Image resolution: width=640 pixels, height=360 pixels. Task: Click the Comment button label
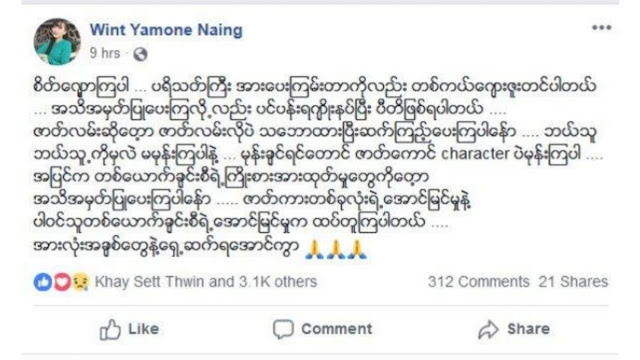pos(337,329)
